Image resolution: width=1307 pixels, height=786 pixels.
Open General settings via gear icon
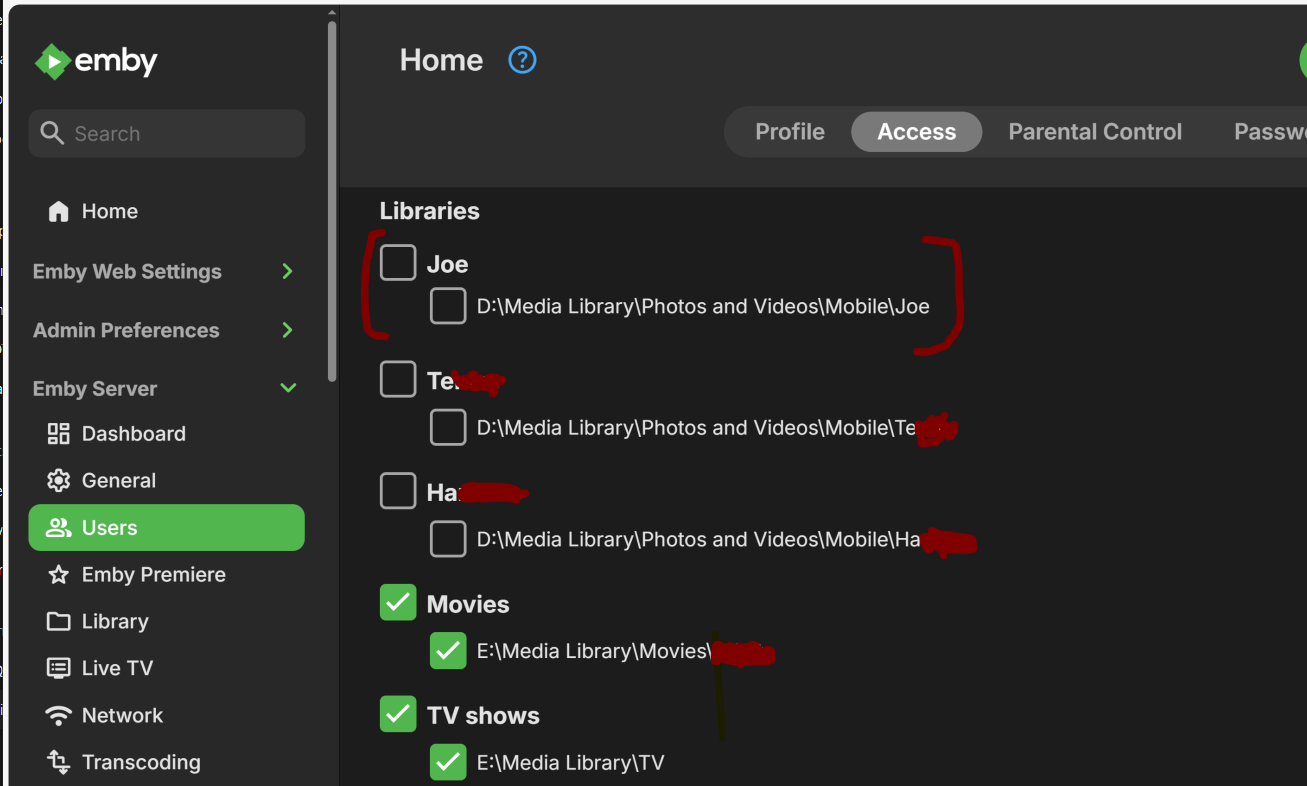pyautogui.click(x=59, y=481)
